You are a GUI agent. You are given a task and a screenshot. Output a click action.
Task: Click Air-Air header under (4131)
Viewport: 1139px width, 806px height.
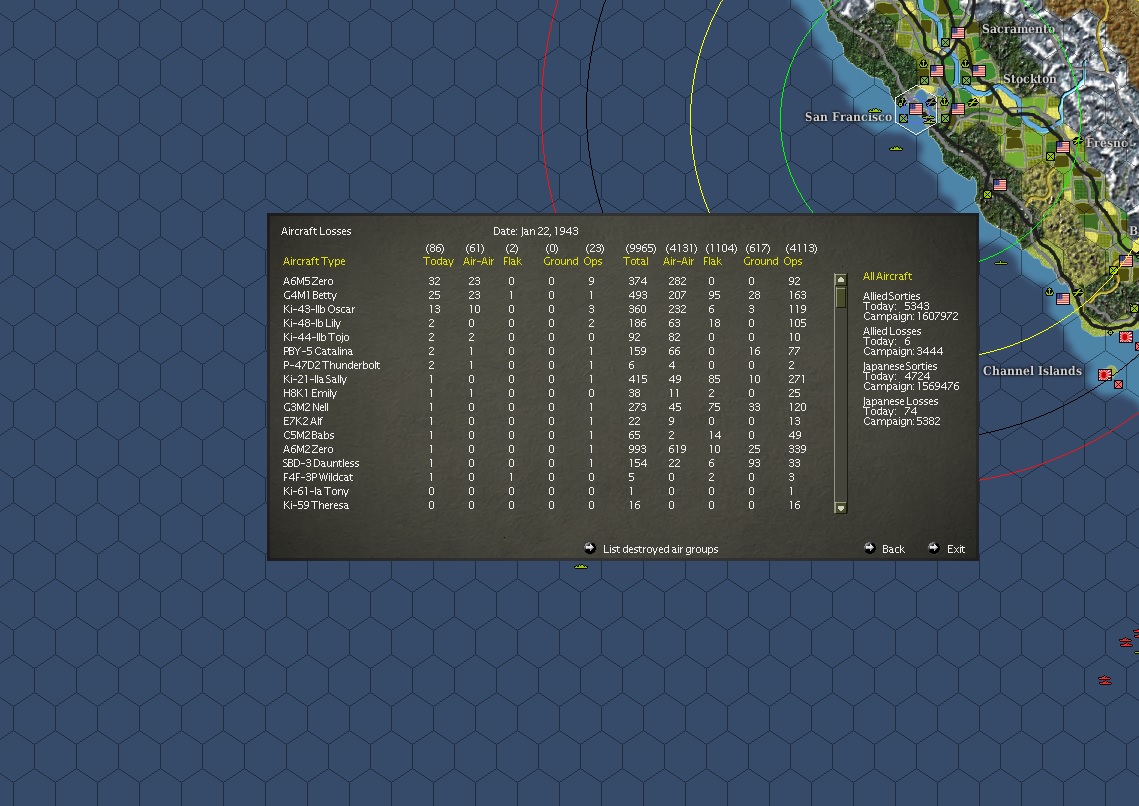click(678, 261)
